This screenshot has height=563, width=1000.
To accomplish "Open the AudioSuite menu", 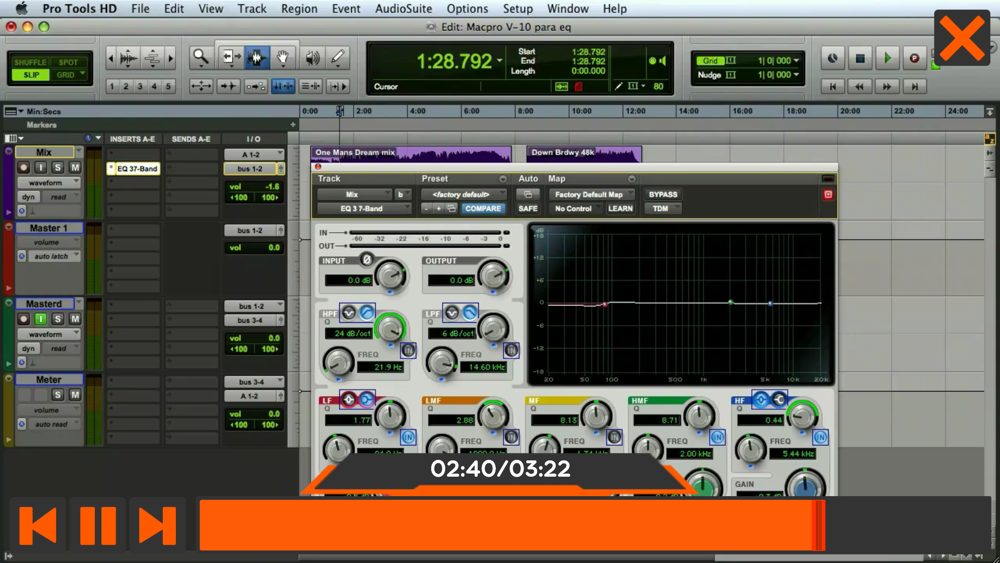I will pyautogui.click(x=403, y=9).
